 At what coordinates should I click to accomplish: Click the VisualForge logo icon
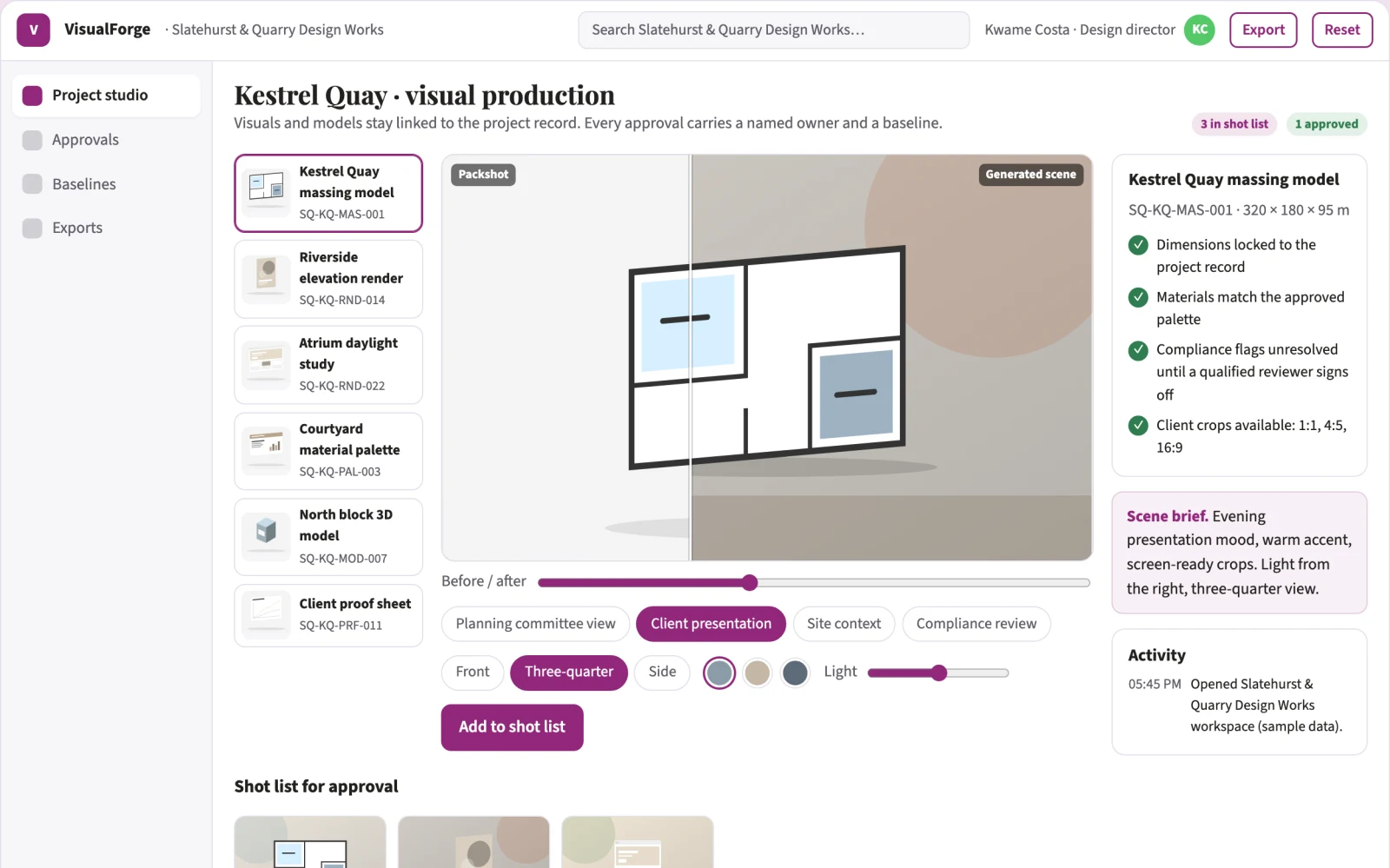tap(33, 30)
